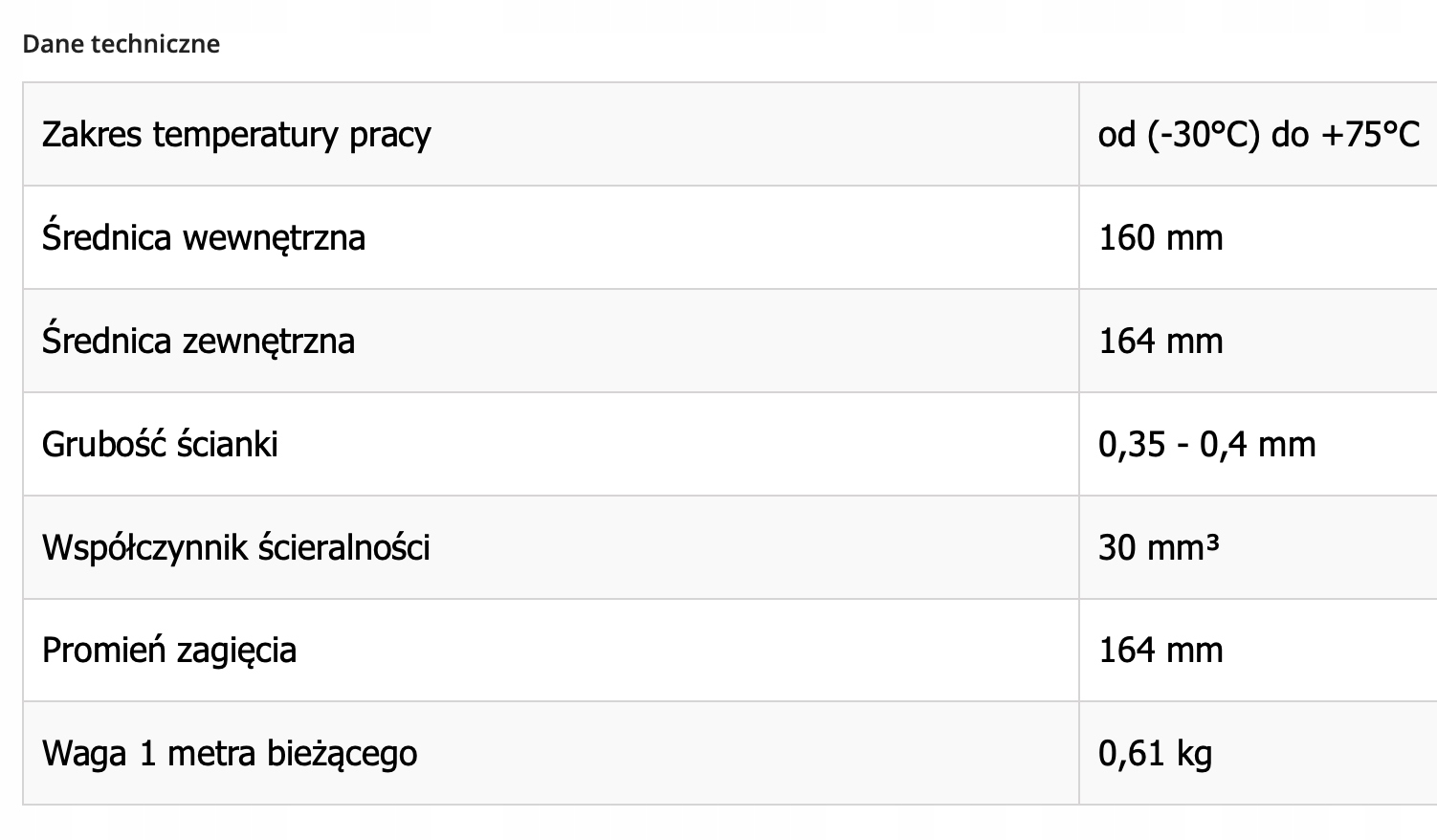
Task: Click the '+75°C' upper temperature limit
Action: 1370,135
